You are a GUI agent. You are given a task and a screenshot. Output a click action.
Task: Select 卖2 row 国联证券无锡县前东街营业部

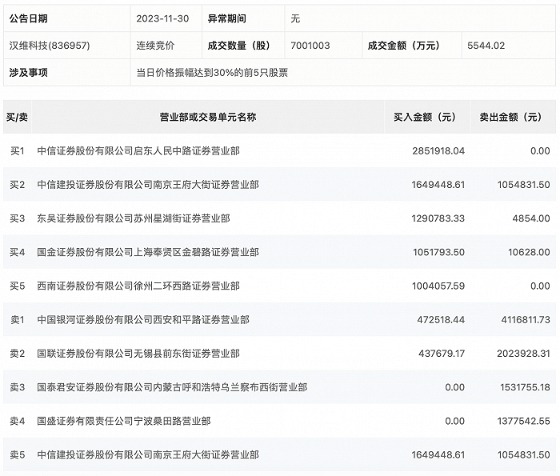point(279,353)
